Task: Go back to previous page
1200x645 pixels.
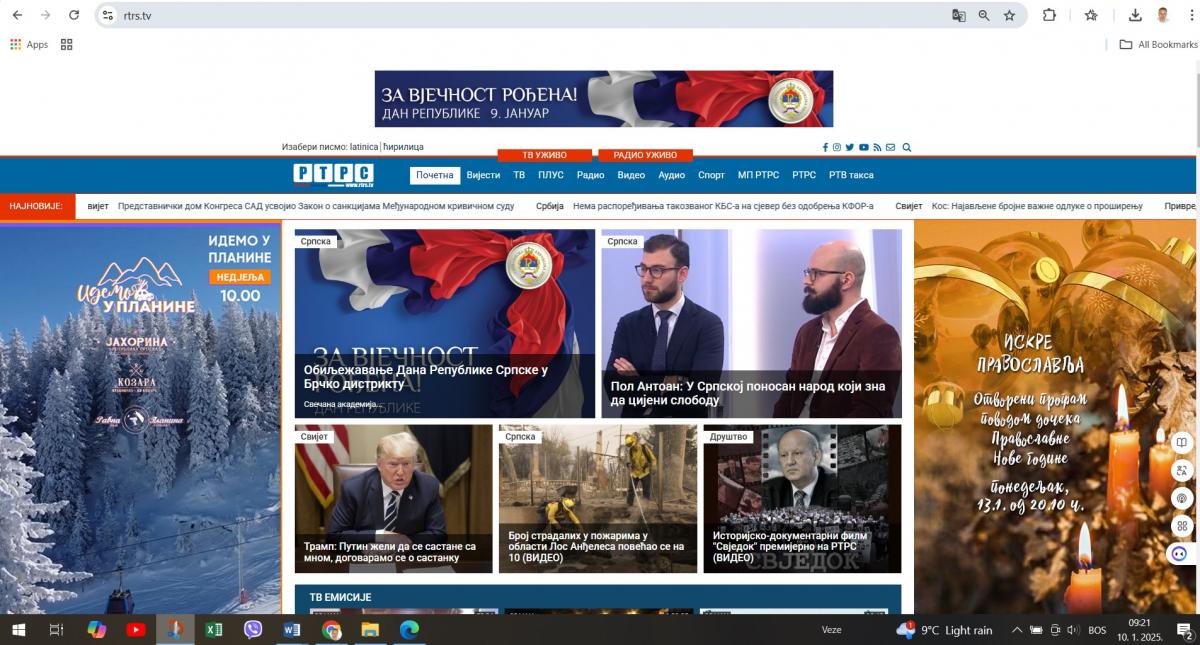Action: pyautogui.click(x=17, y=15)
